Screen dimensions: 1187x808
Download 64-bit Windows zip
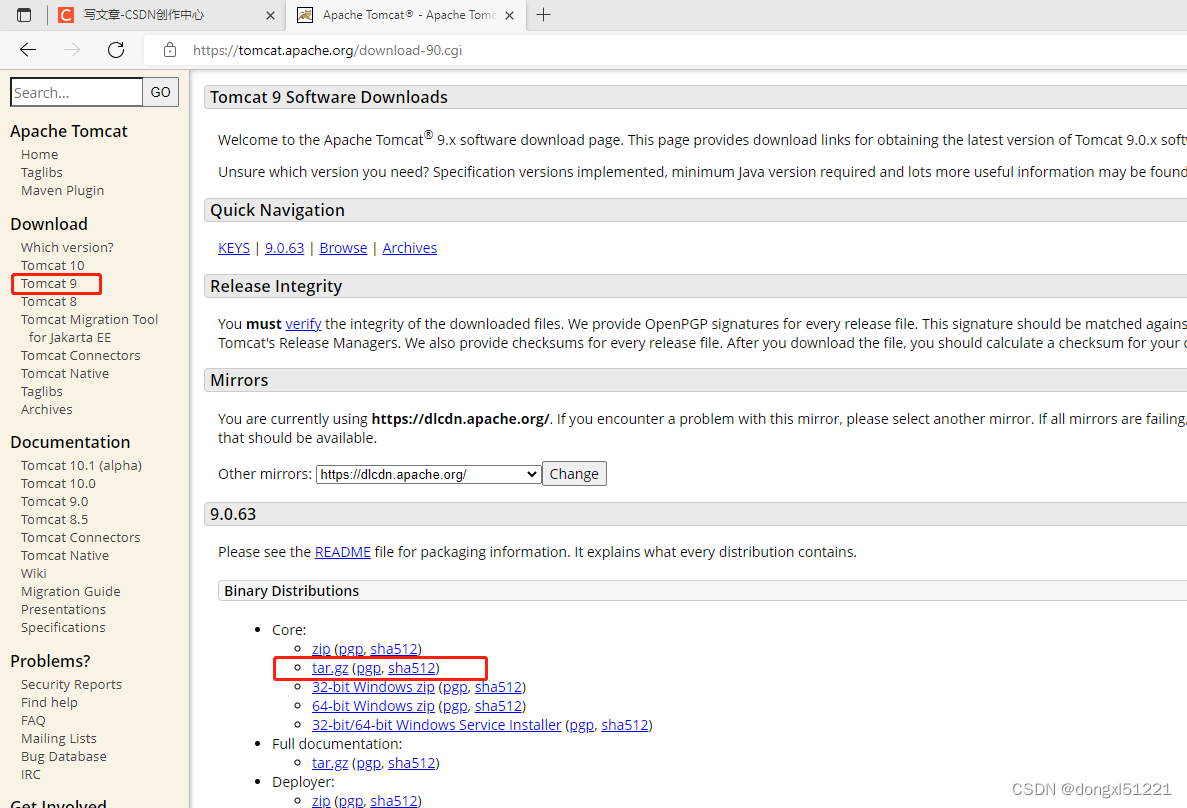tap(373, 706)
